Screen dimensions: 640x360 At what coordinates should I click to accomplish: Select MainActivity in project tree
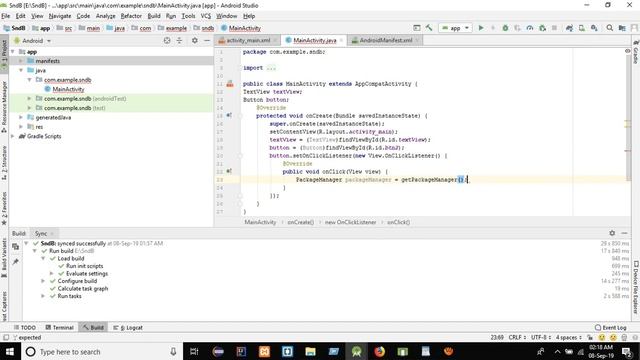click(68, 89)
